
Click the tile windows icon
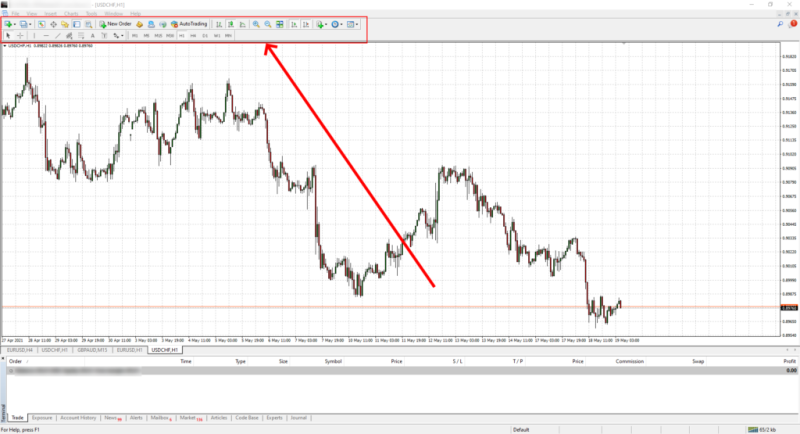(280, 23)
